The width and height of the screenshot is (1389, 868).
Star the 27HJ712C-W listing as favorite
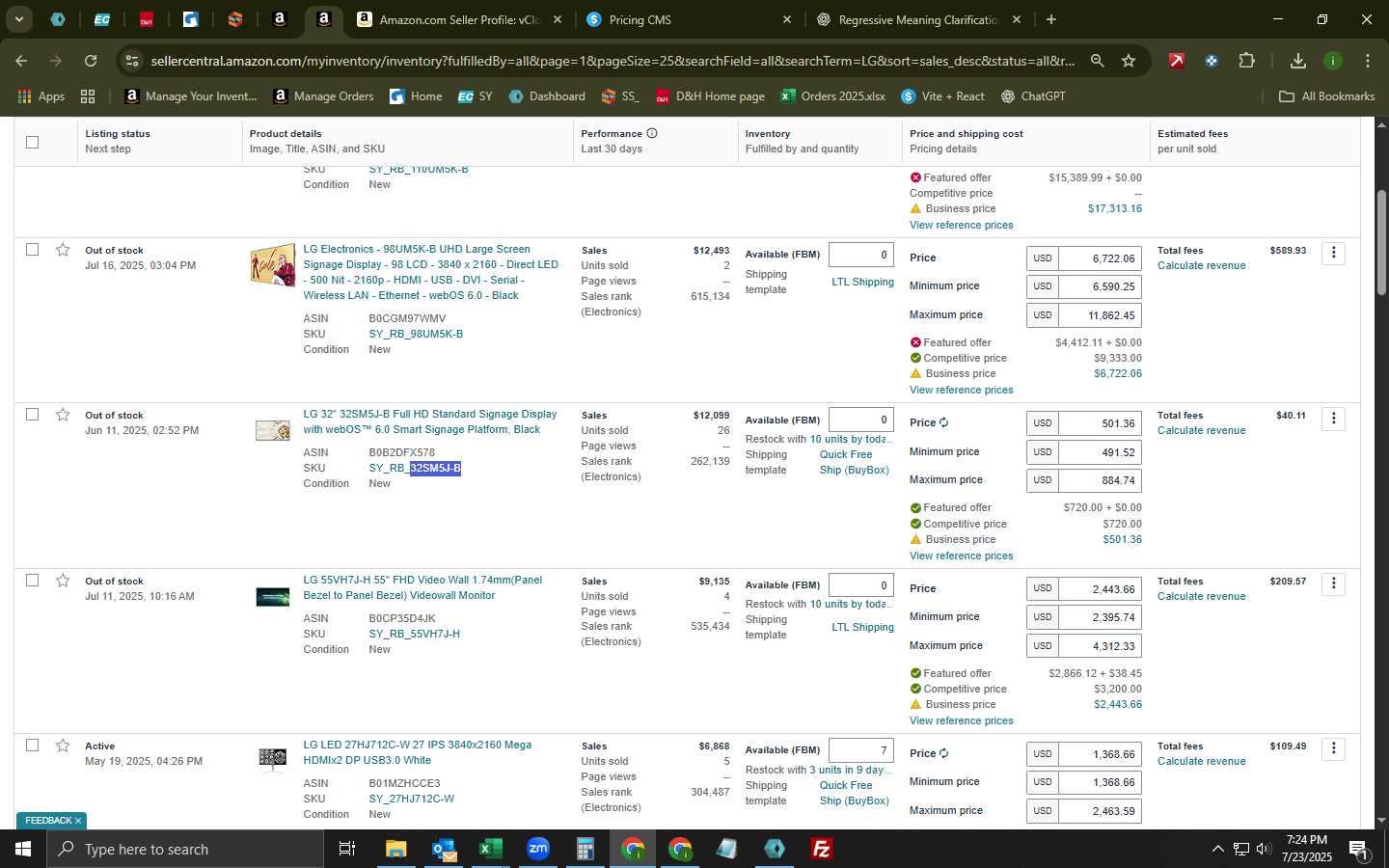point(63,746)
